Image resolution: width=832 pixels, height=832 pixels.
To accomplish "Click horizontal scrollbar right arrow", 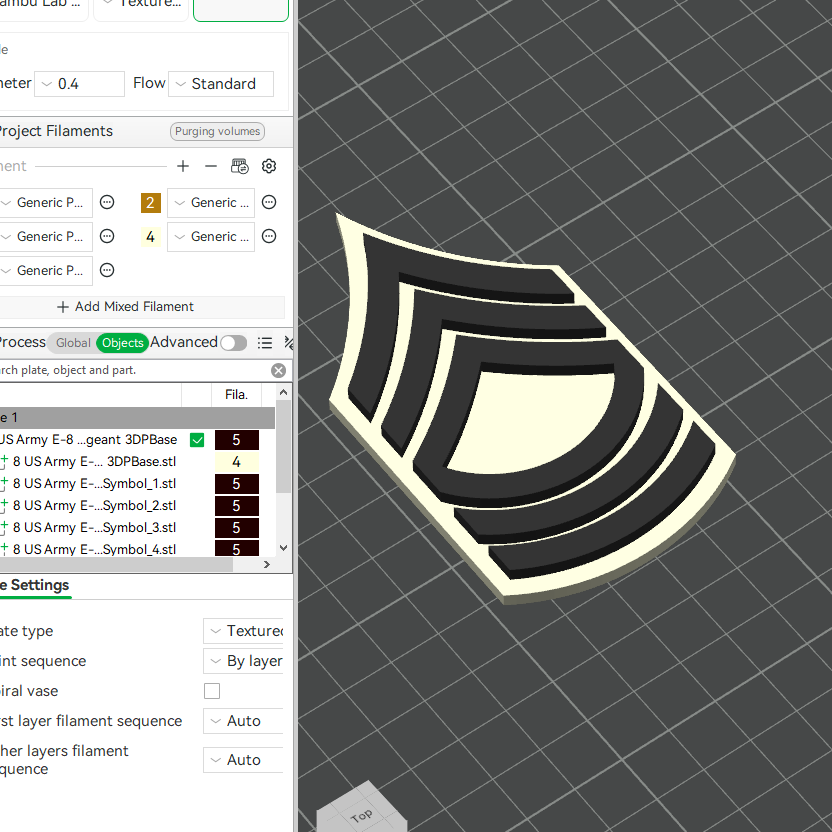I will click(266, 565).
